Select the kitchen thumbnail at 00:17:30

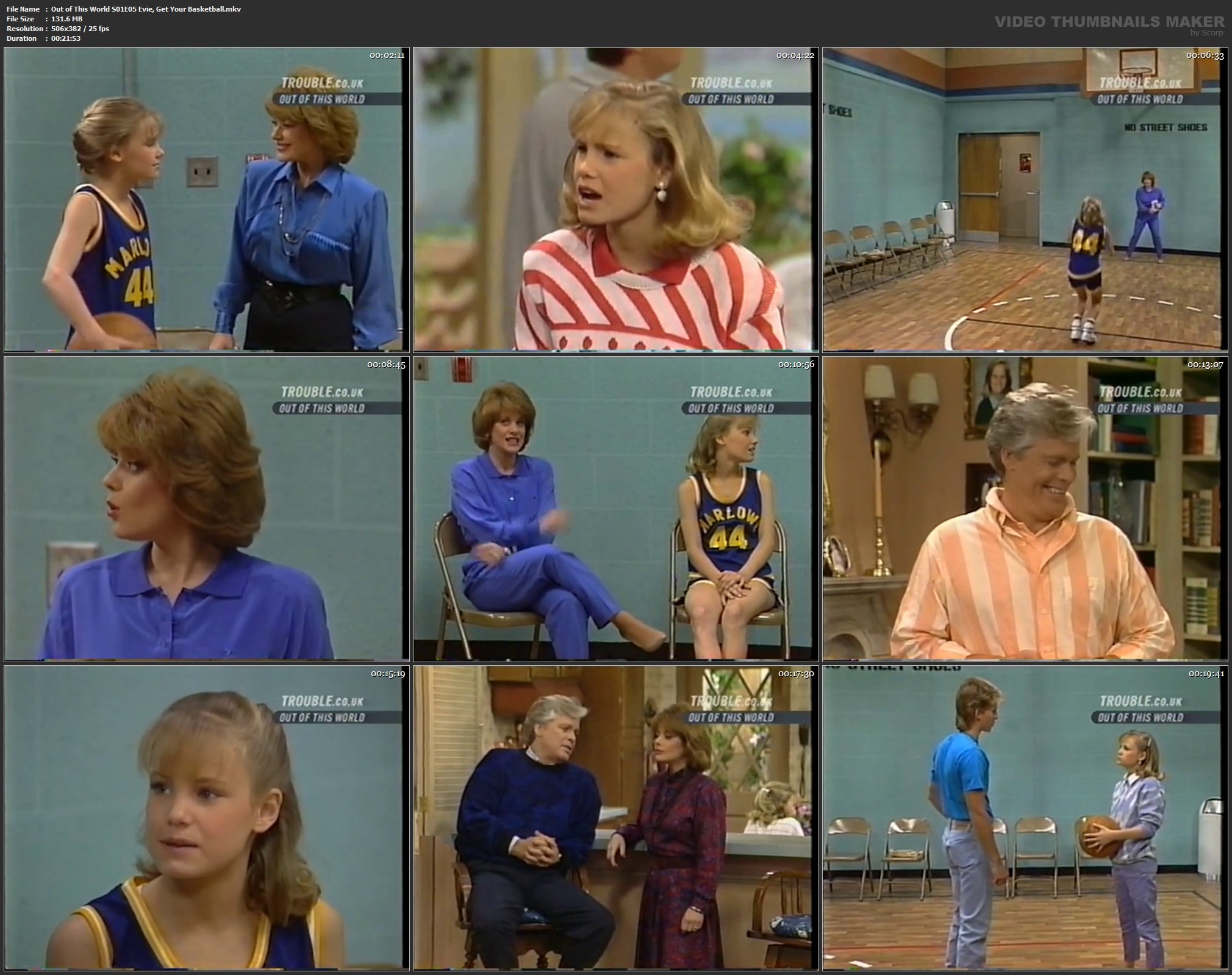point(615,818)
